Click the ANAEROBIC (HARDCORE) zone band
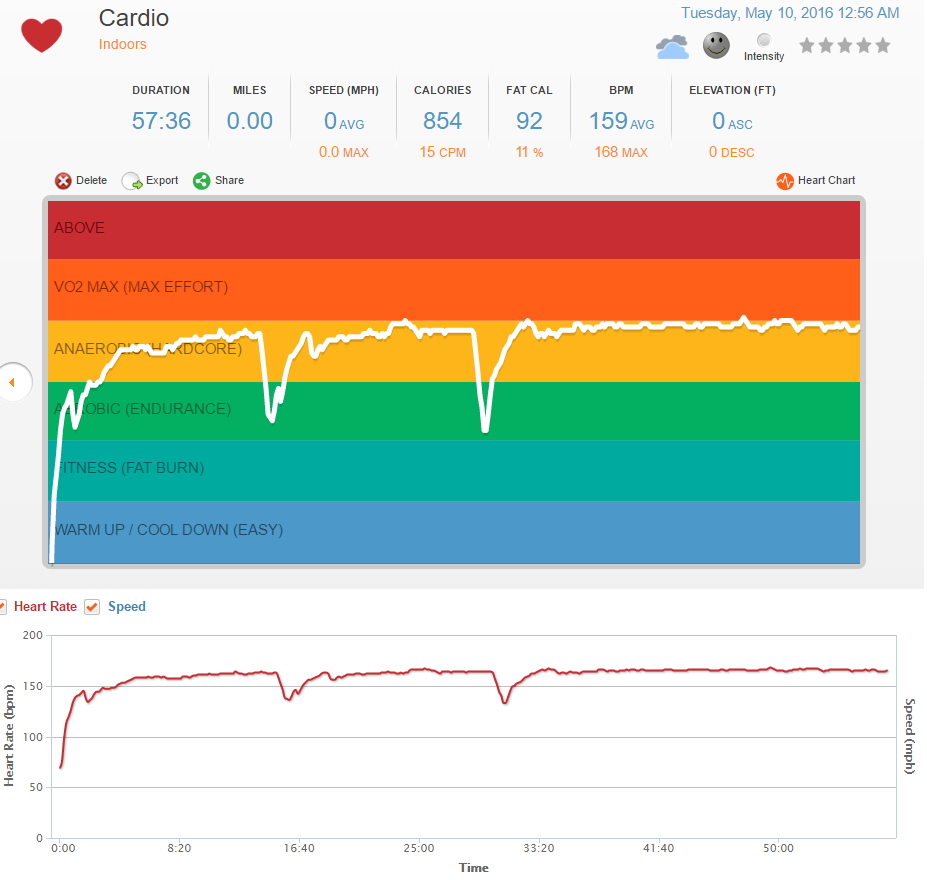 pos(150,348)
